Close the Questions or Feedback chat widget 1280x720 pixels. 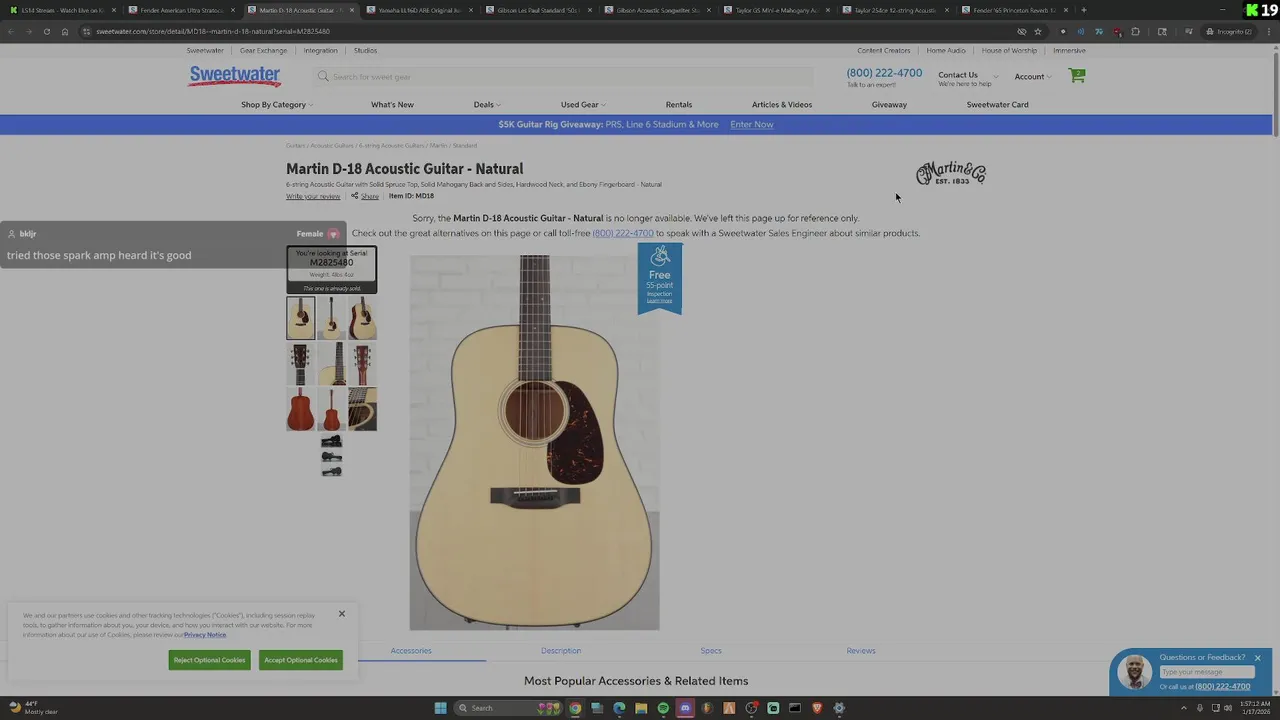[1258, 657]
